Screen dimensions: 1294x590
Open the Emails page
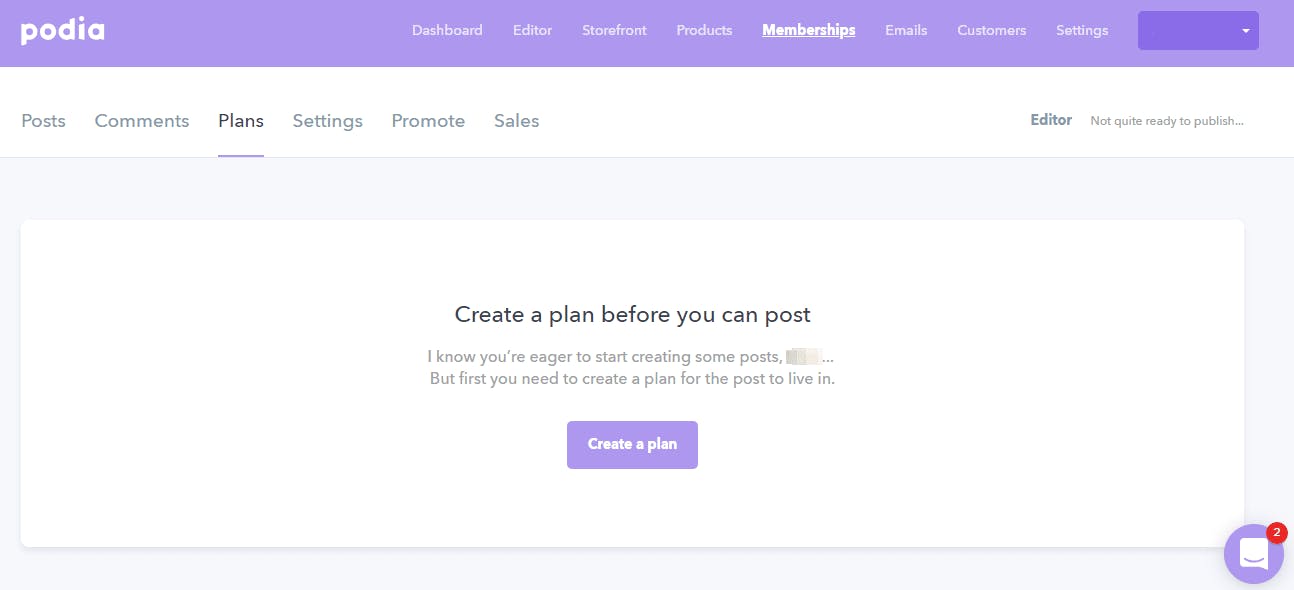(906, 30)
